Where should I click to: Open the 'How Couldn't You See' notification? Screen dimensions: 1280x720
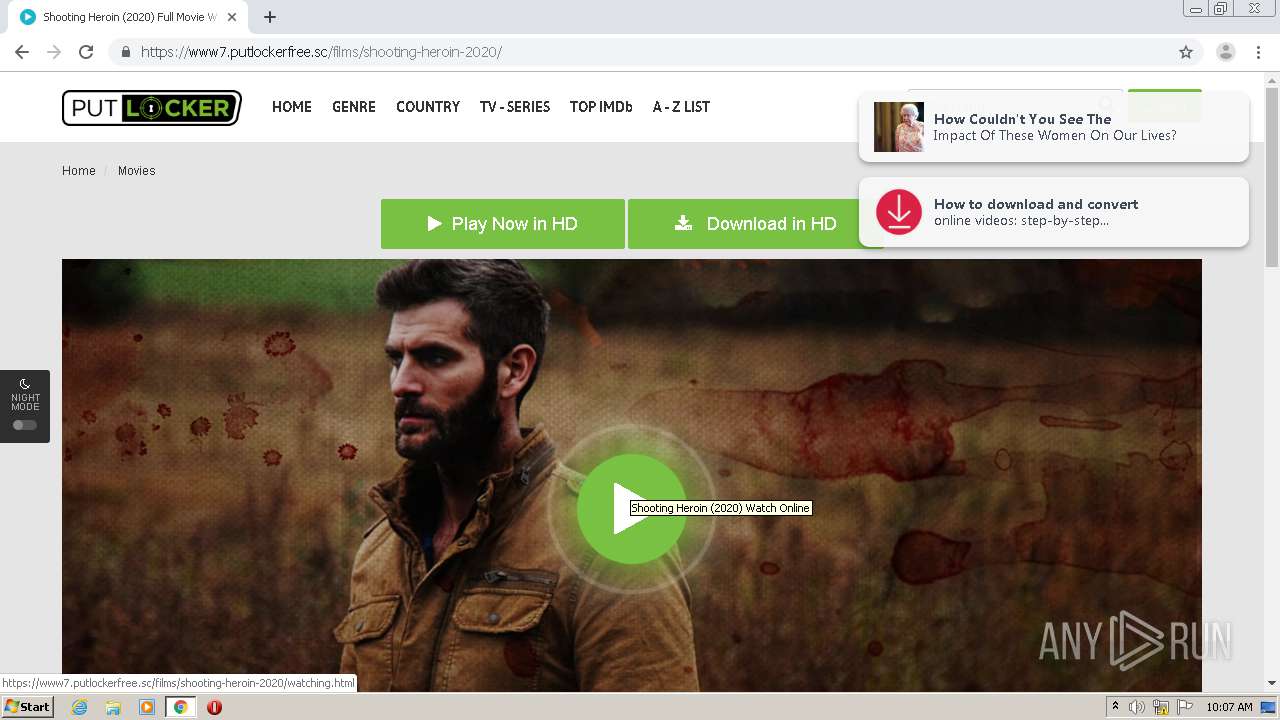1054,127
